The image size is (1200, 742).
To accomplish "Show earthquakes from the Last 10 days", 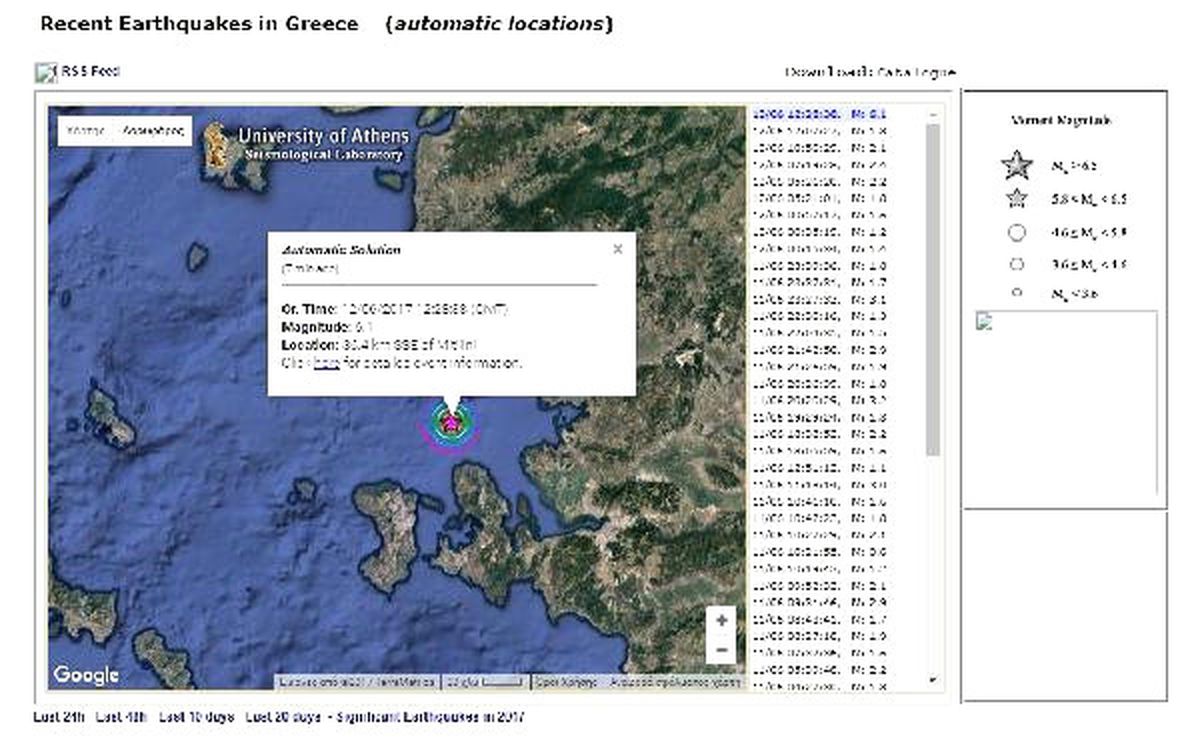I will [196, 717].
